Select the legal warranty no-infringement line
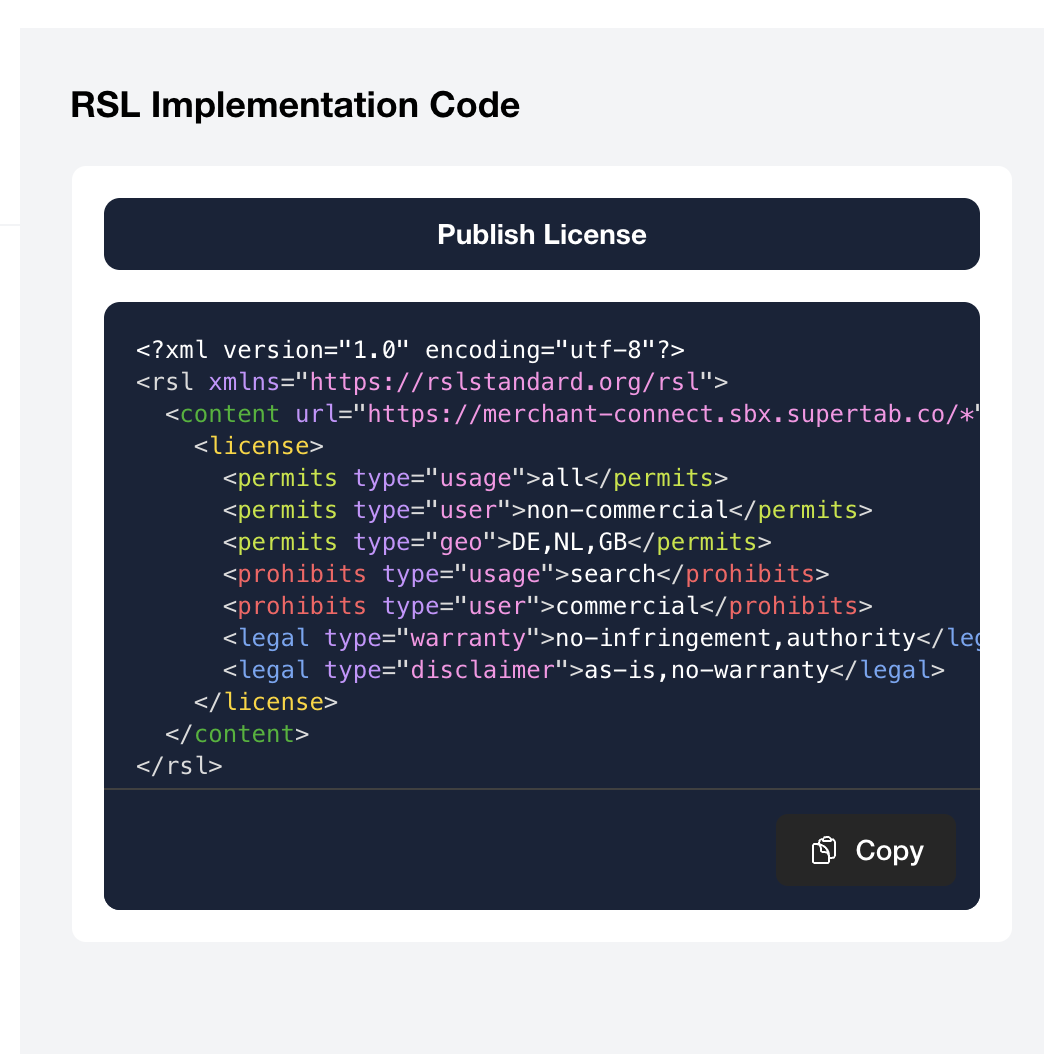Viewport: 1044px width, 1054px height. click(x=560, y=637)
